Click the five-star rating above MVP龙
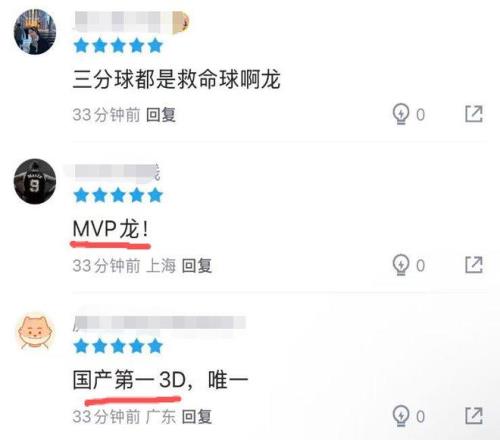Image resolution: width=500 pixels, height=440 pixels. pos(118,195)
